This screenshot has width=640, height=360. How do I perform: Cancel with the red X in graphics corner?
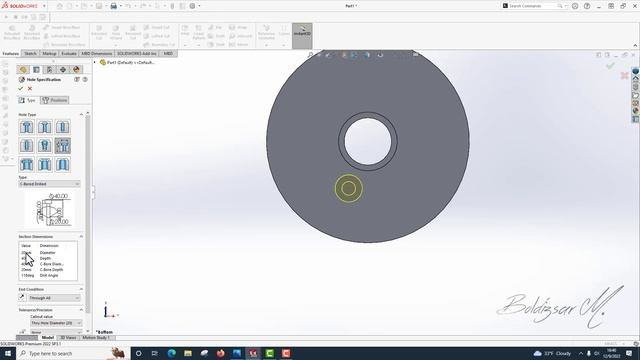pyautogui.click(x=624, y=76)
